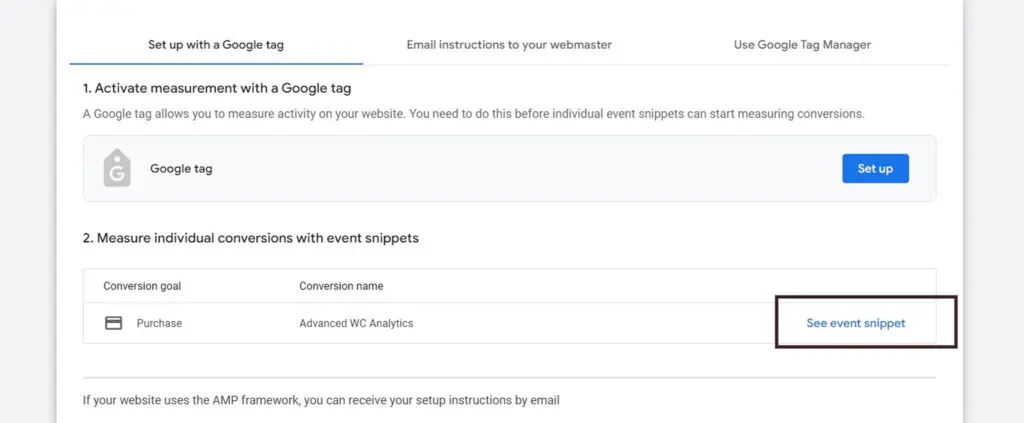This screenshot has height=423, width=1024.
Task: Click the blue underline of the active tab
Action: pyautogui.click(x=216, y=64)
